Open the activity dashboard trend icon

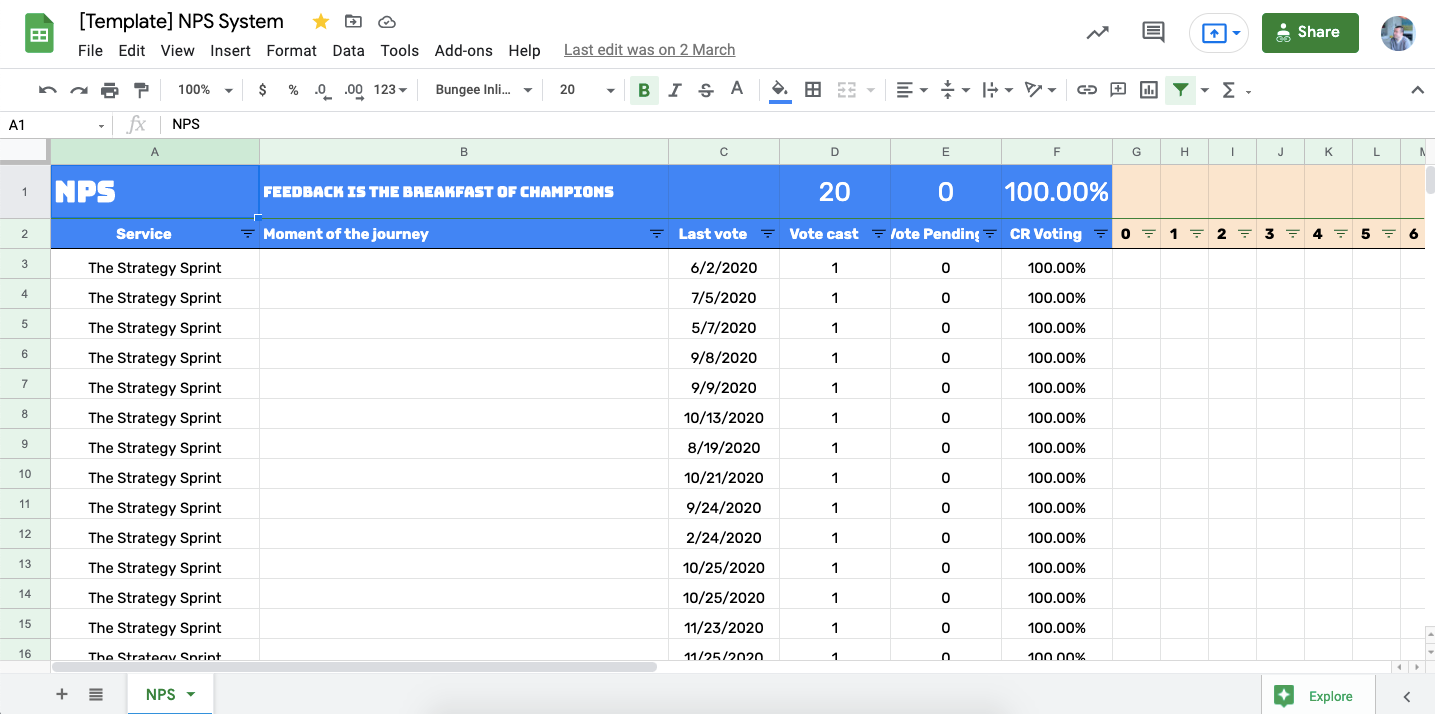click(x=1097, y=32)
